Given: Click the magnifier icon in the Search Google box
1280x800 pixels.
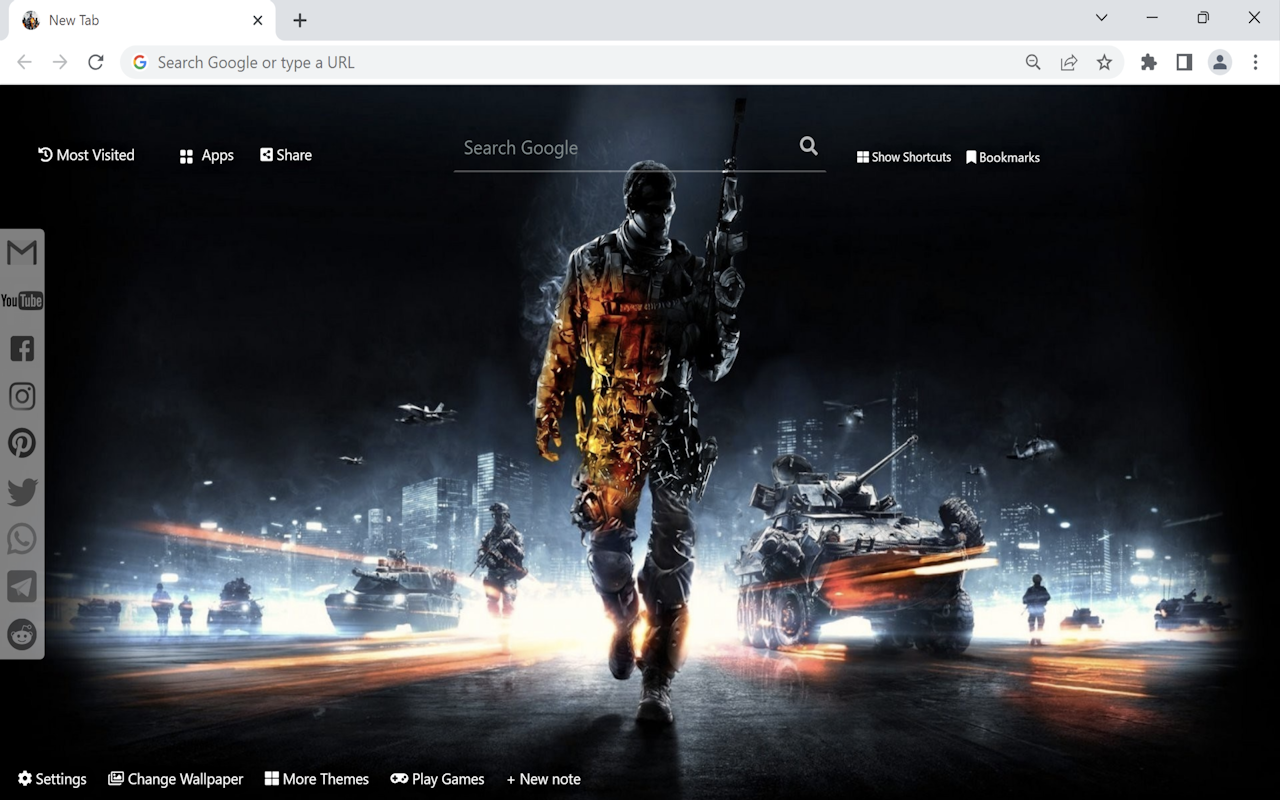Looking at the screenshot, I should click(x=809, y=146).
